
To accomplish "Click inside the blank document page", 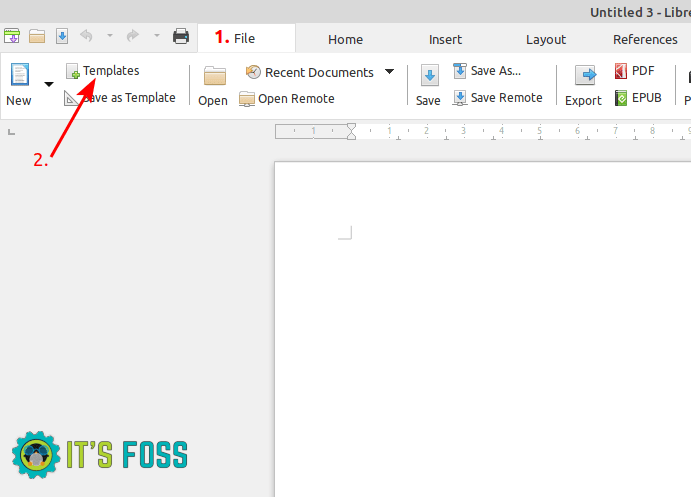I will pos(480,330).
